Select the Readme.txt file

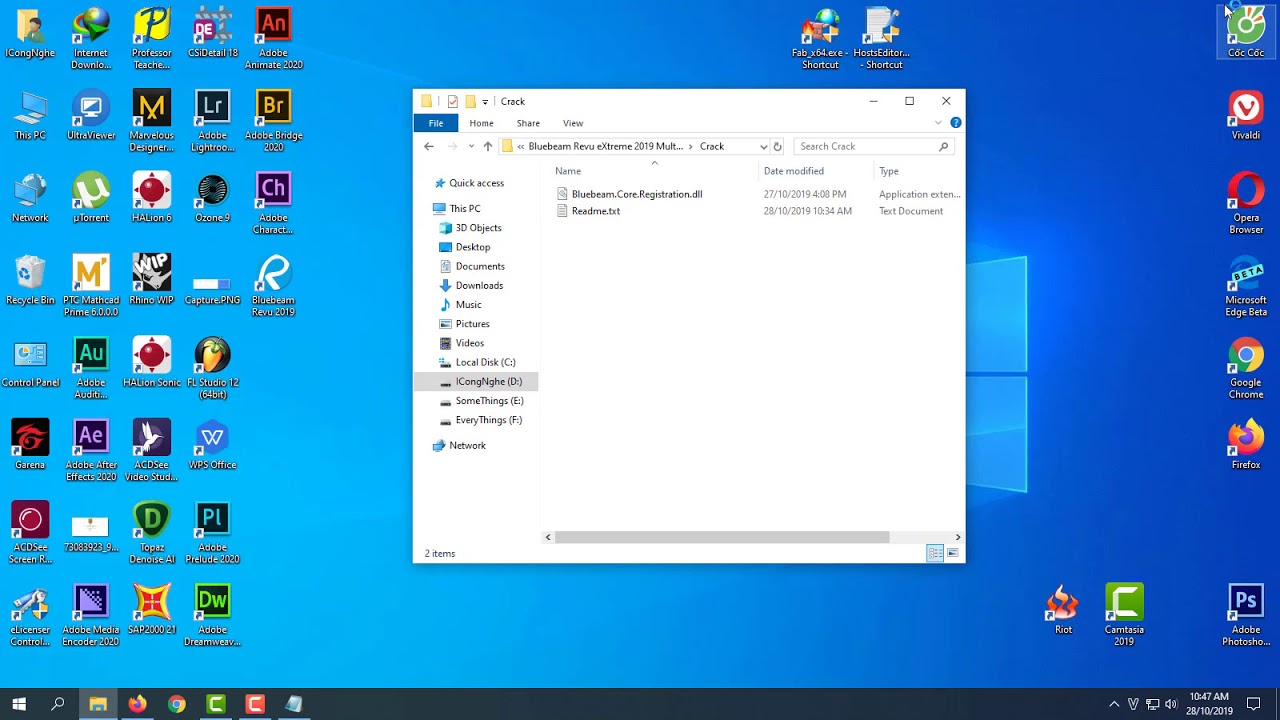click(x=595, y=211)
